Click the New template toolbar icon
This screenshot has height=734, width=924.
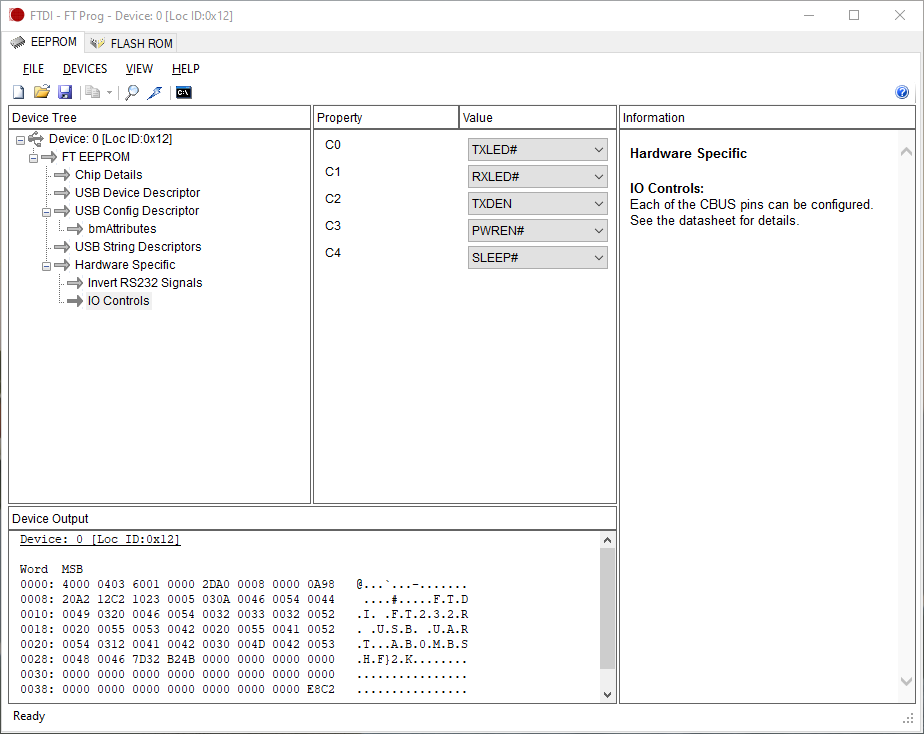[x=18, y=92]
